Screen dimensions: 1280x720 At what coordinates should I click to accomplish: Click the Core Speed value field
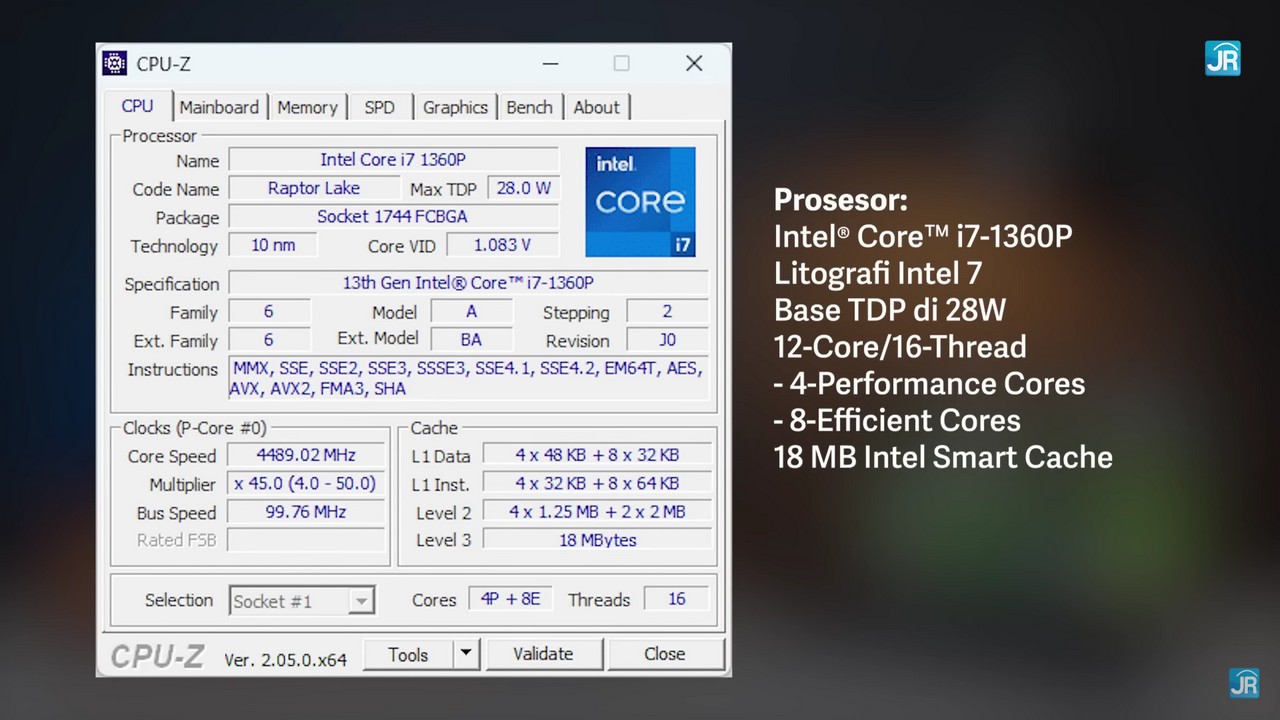coord(306,455)
